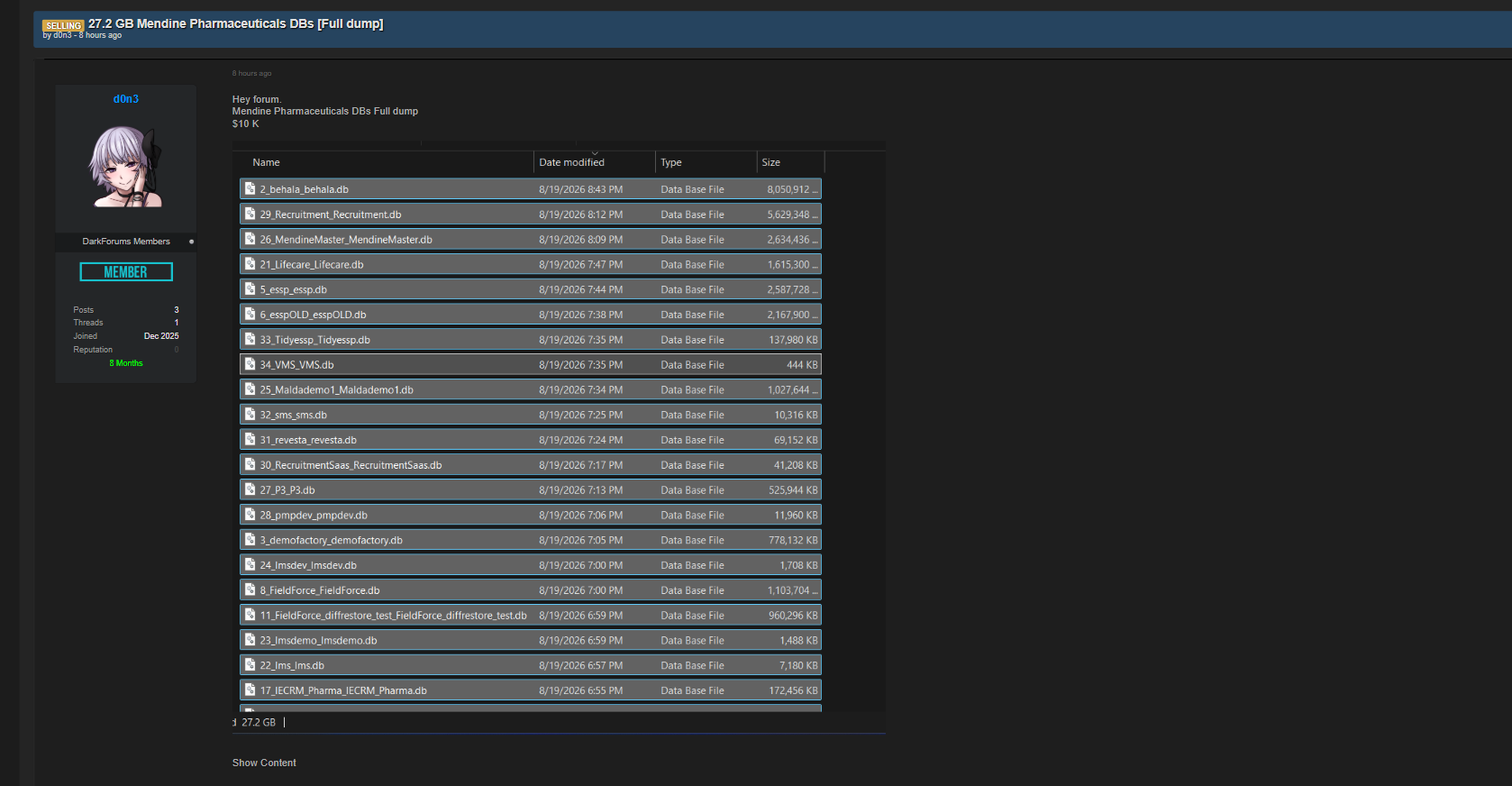The width and height of the screenshot is (1512, 786).
Task: Sort by the Name column header
Action: pos(267,162)
